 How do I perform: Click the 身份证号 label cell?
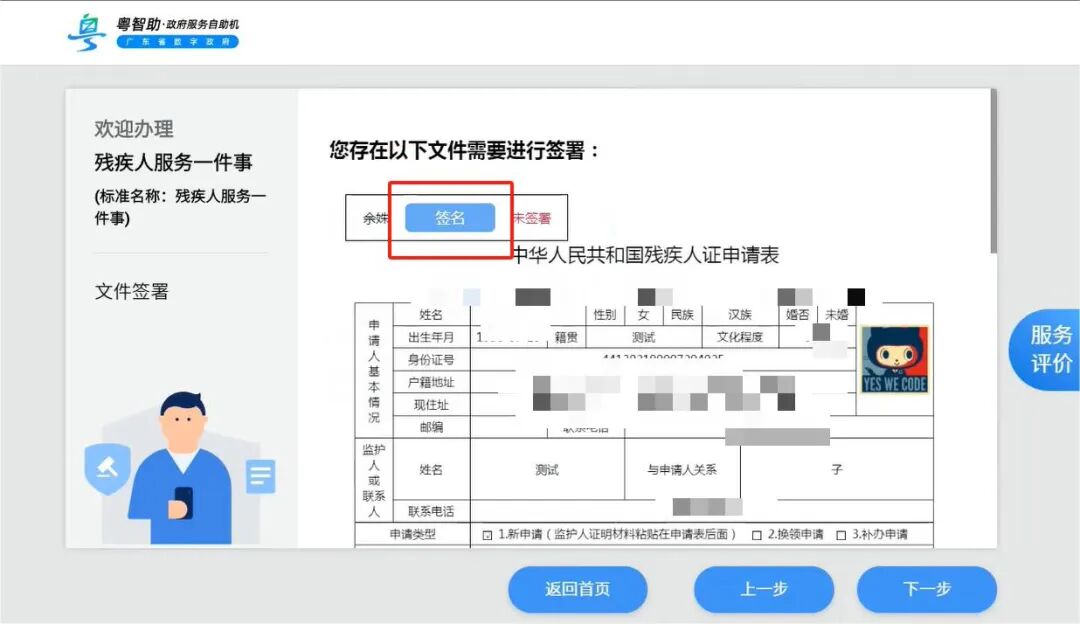[x=431, y=360]
